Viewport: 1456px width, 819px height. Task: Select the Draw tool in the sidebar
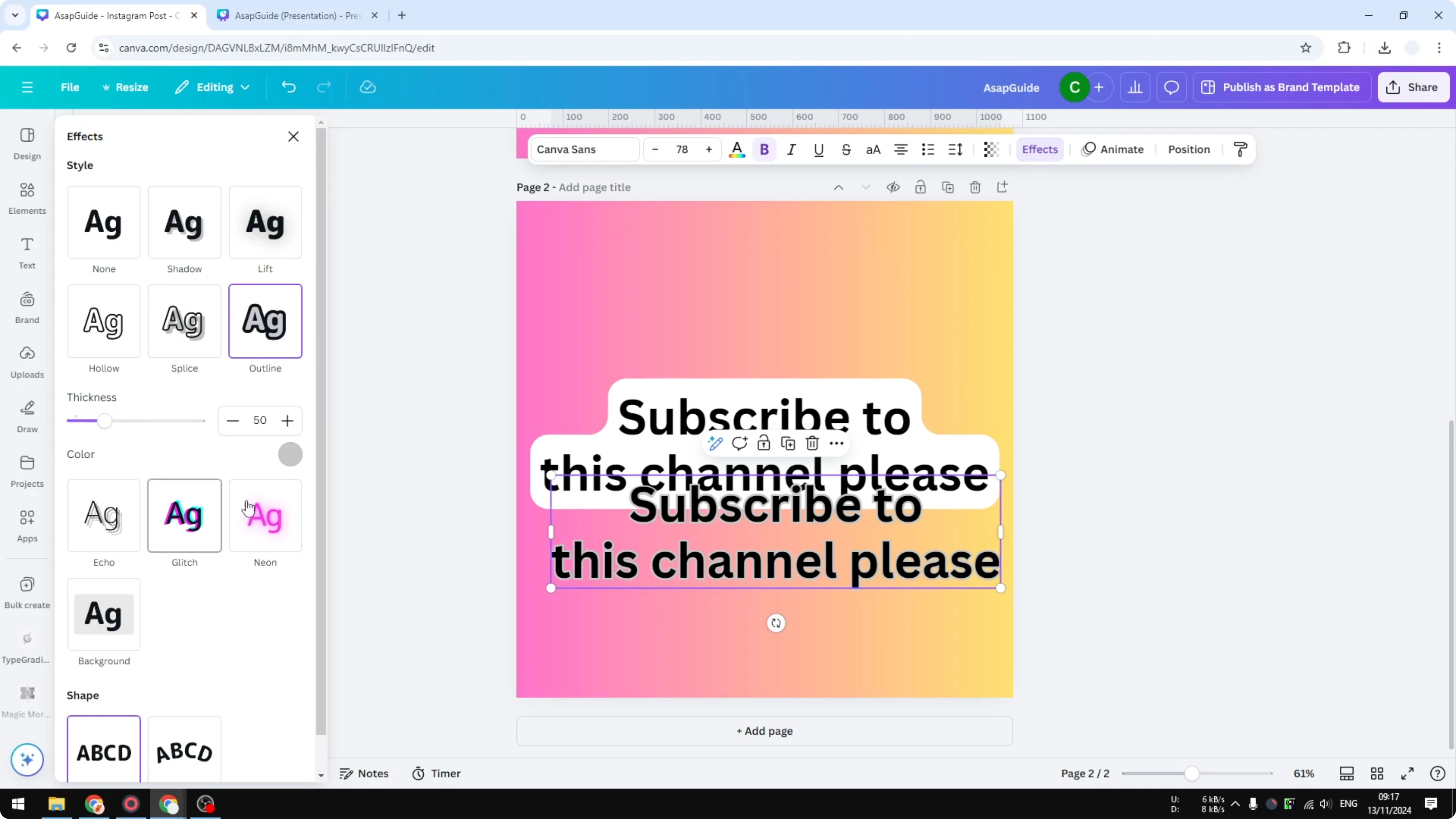click(27, 417)
